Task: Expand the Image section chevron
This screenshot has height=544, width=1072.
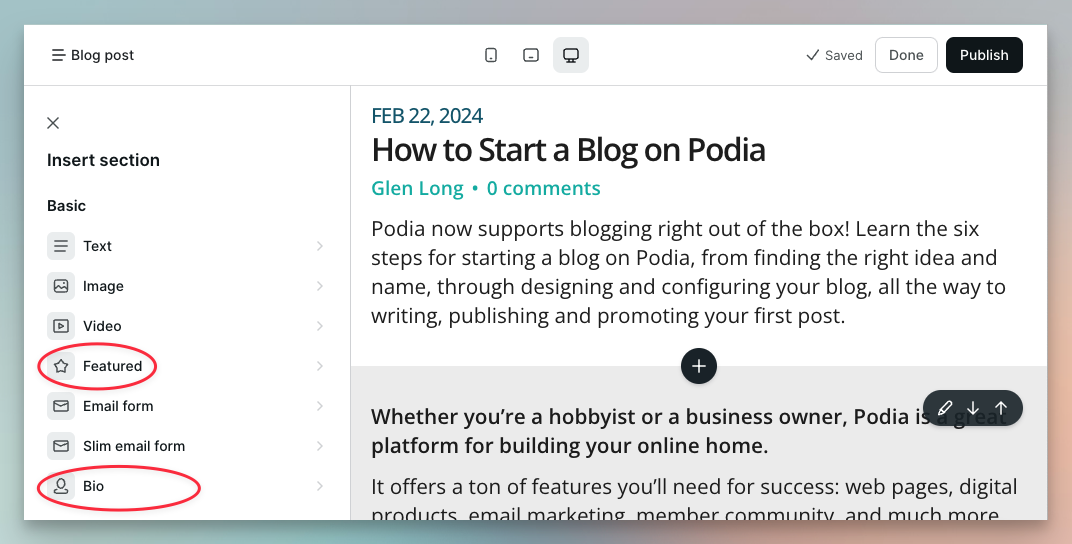Action: (320, 286)
